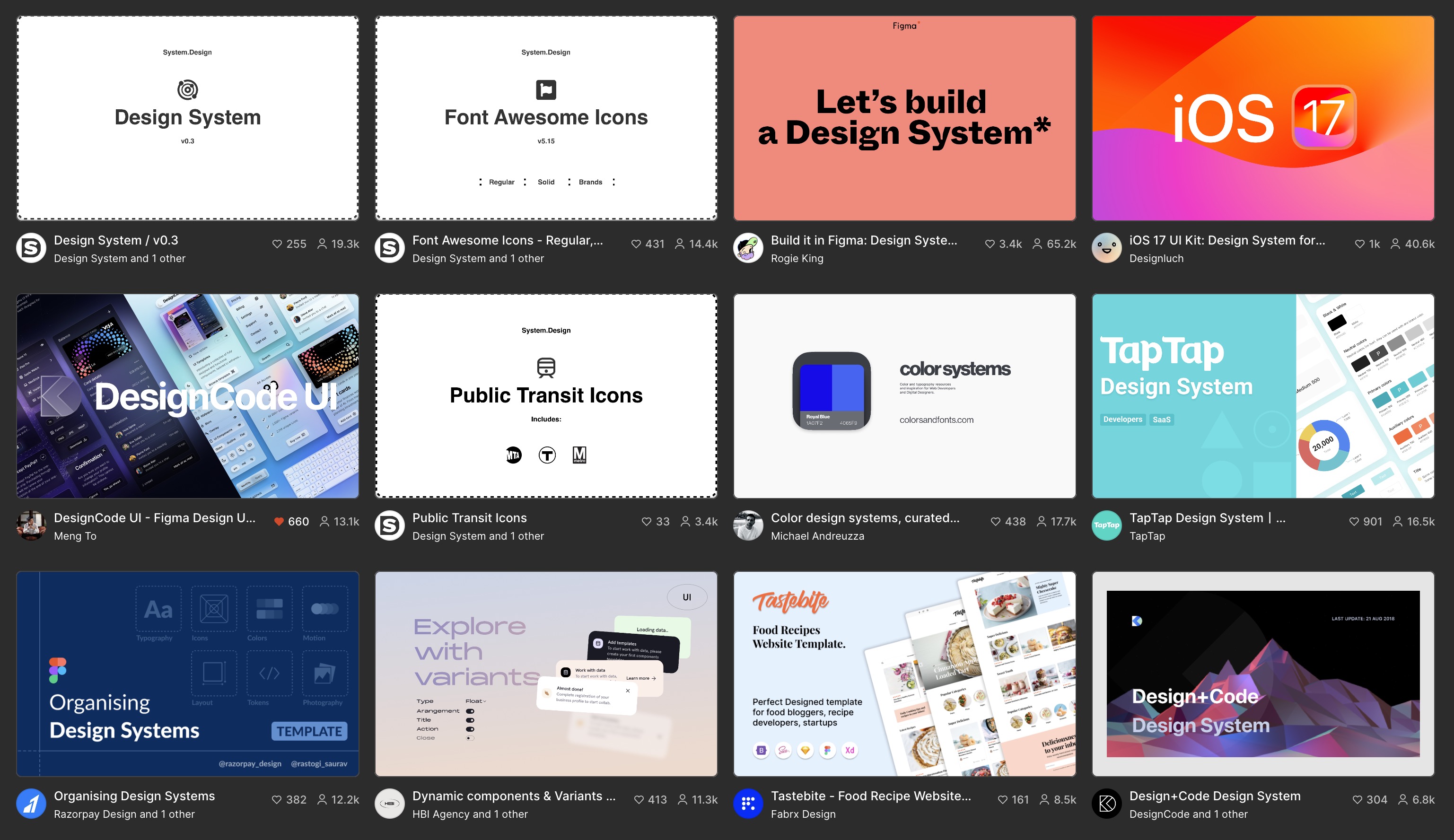
Task: Like the Tastebite Food Recipe template
Action: [1002, 800]
